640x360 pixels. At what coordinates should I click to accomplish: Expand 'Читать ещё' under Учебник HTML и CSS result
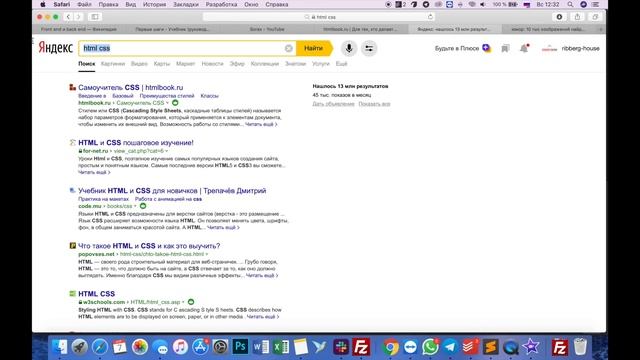[x=223, y=227]
